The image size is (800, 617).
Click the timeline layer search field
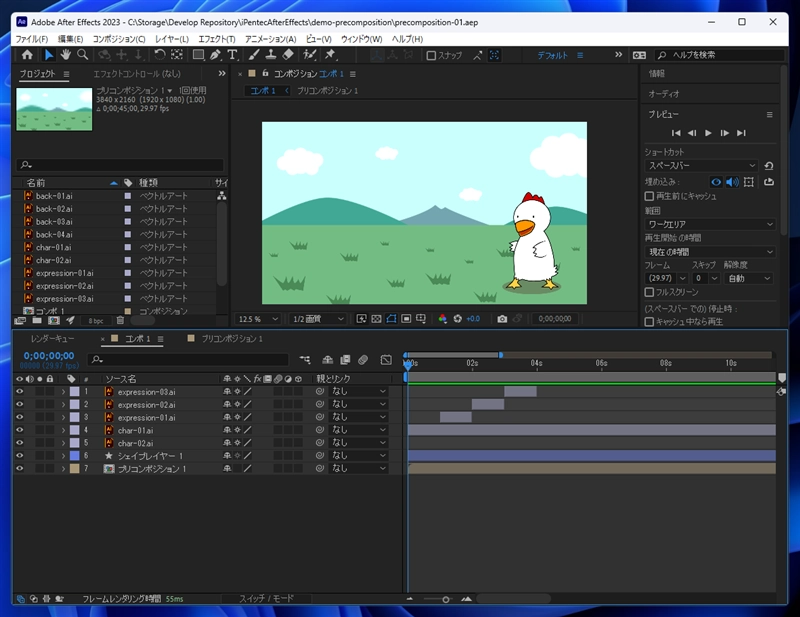tap(188, 360)
